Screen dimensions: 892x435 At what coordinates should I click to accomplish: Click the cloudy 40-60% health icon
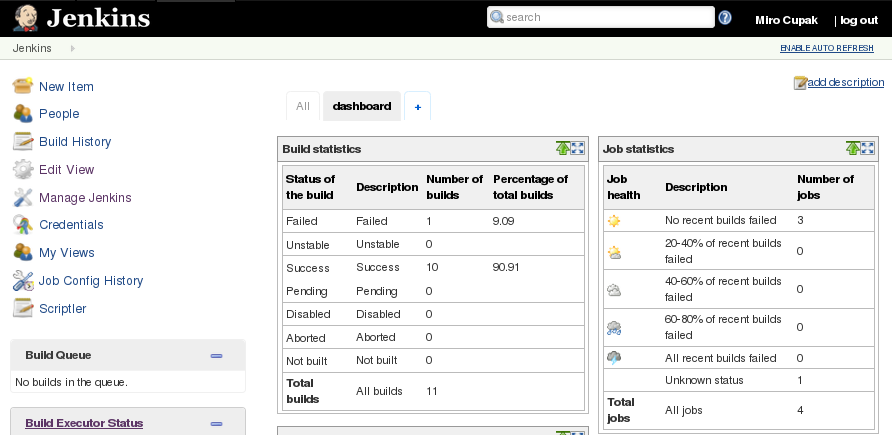[x=614, y=290]
